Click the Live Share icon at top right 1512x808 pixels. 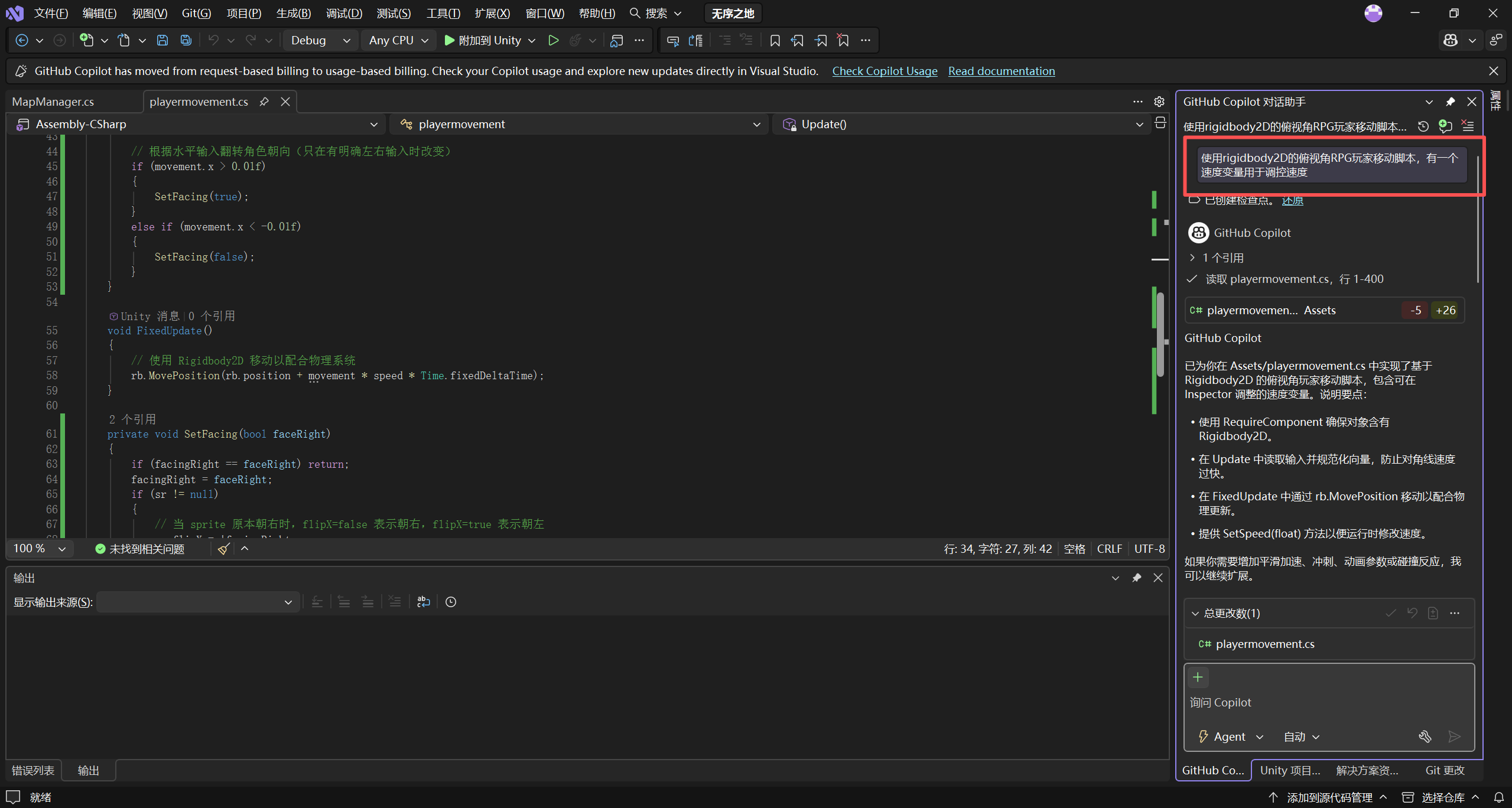tap(1495, 40)
